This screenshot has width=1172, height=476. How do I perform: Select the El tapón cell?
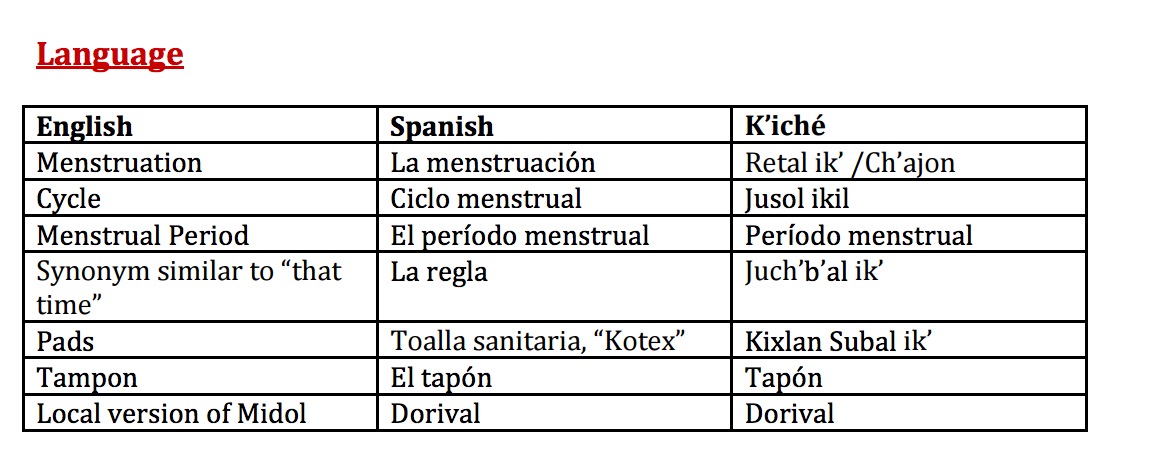pos(554,377)
